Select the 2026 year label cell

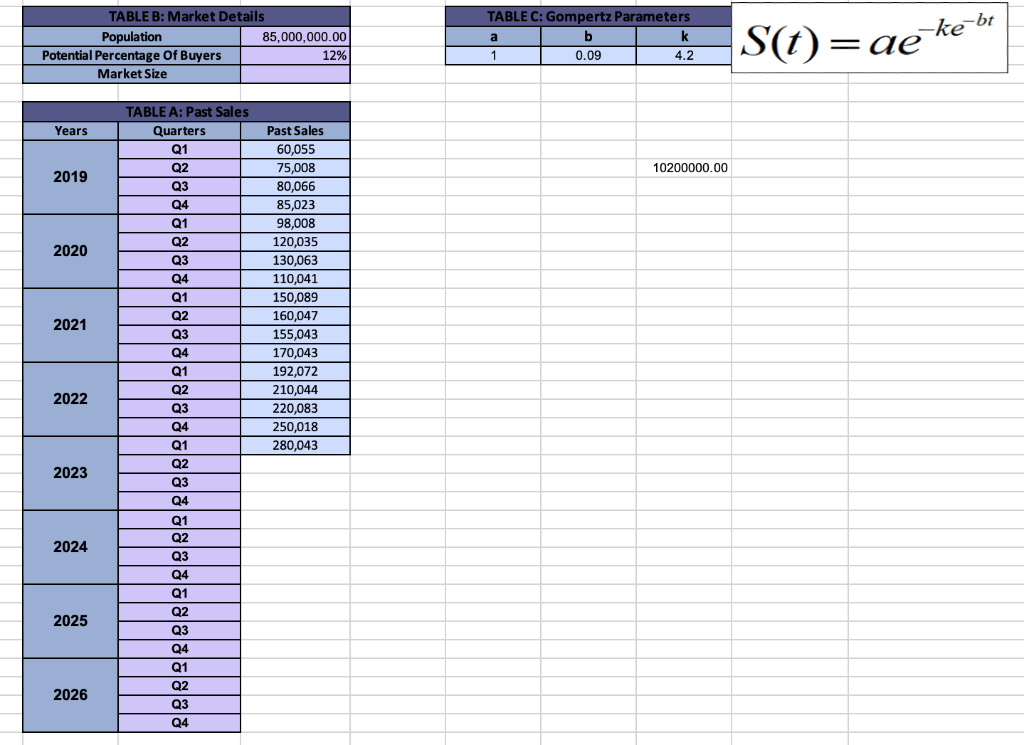[69, 695]
